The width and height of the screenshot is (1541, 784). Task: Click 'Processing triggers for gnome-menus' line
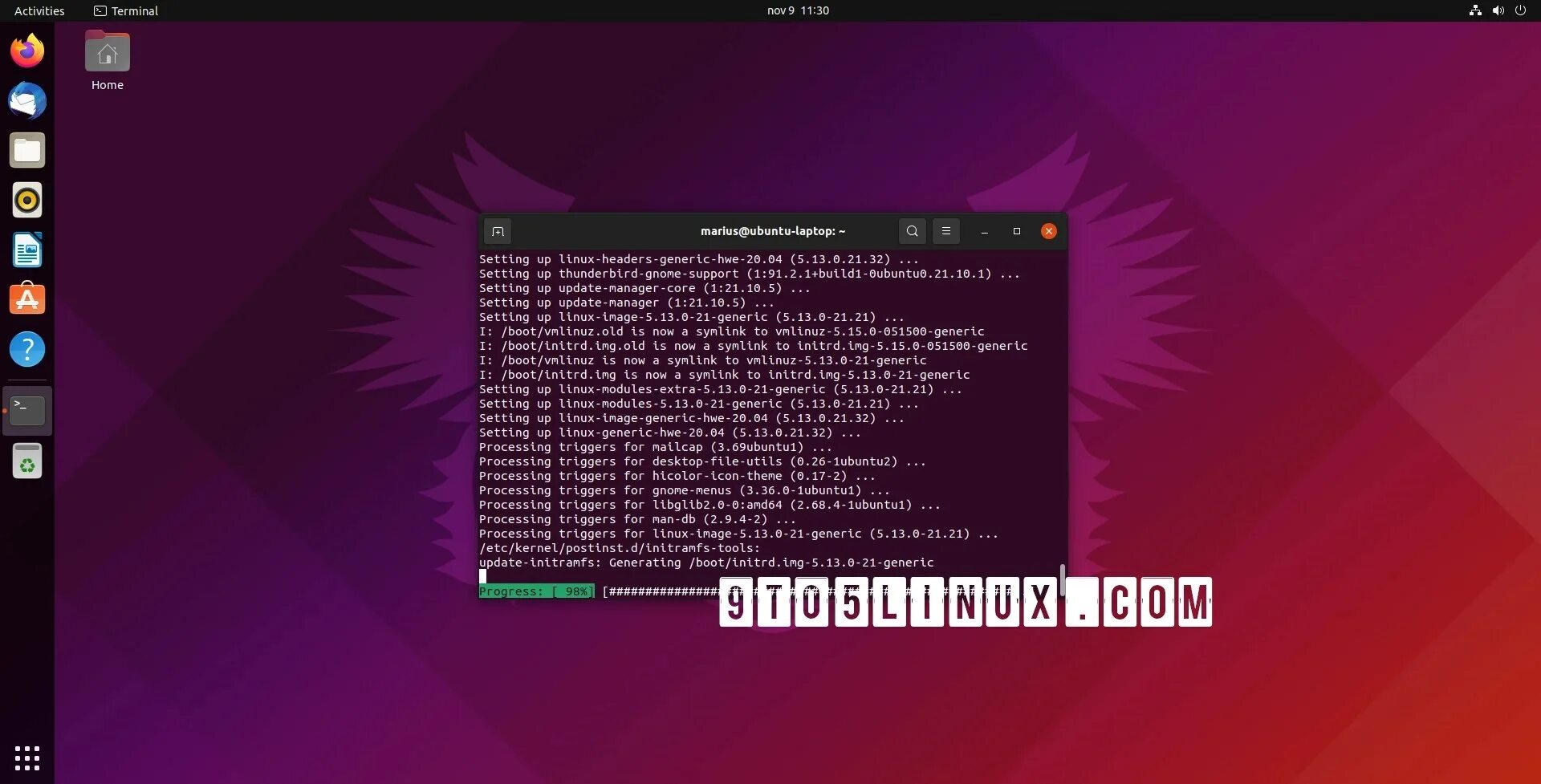click(685, 490)
